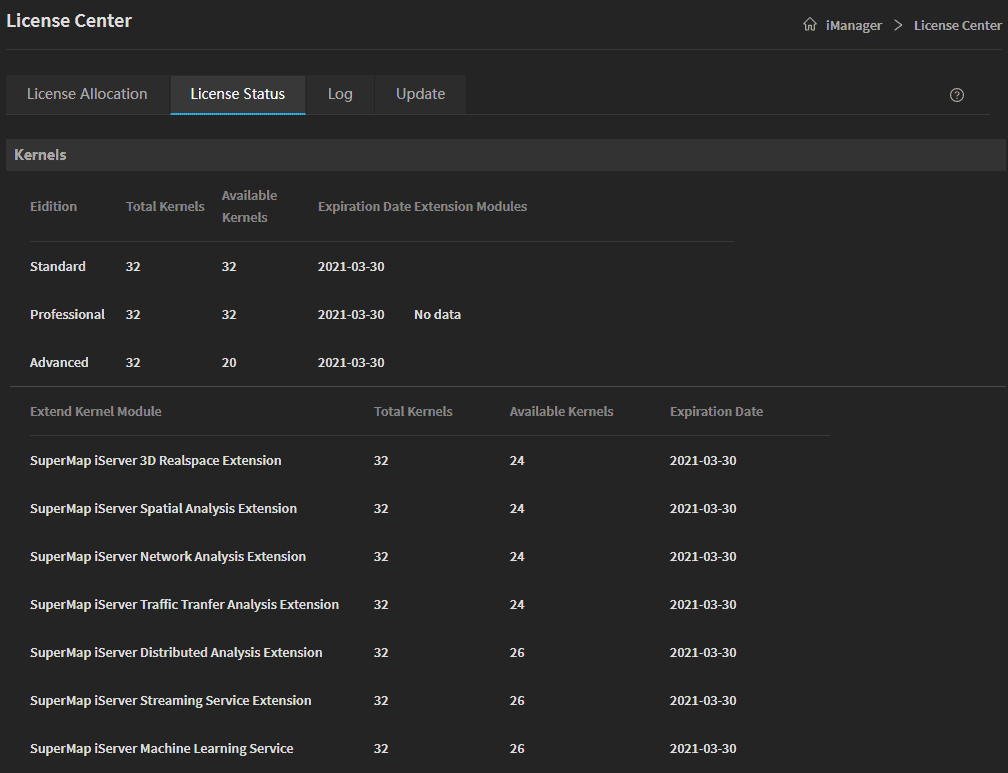Select the Advanced edition row
Viewport: 1008px width, 773px height.
pyautogui.click(x=59, y=363)
